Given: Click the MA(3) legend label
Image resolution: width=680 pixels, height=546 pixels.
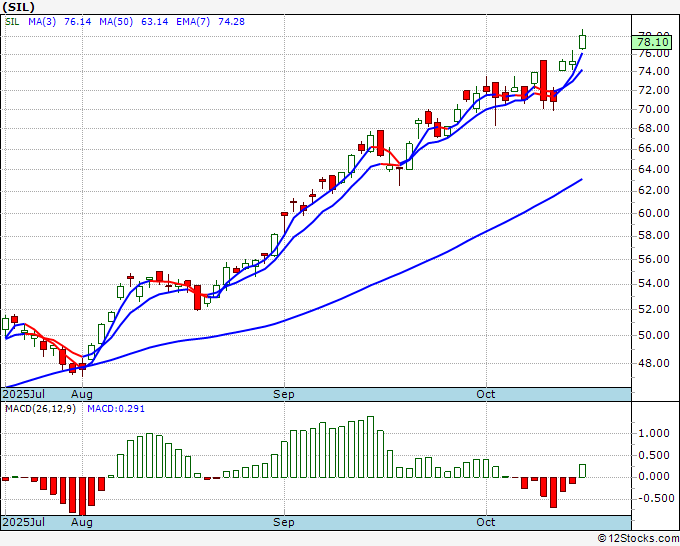Looking at the screenshot, I should coord(42,22).
